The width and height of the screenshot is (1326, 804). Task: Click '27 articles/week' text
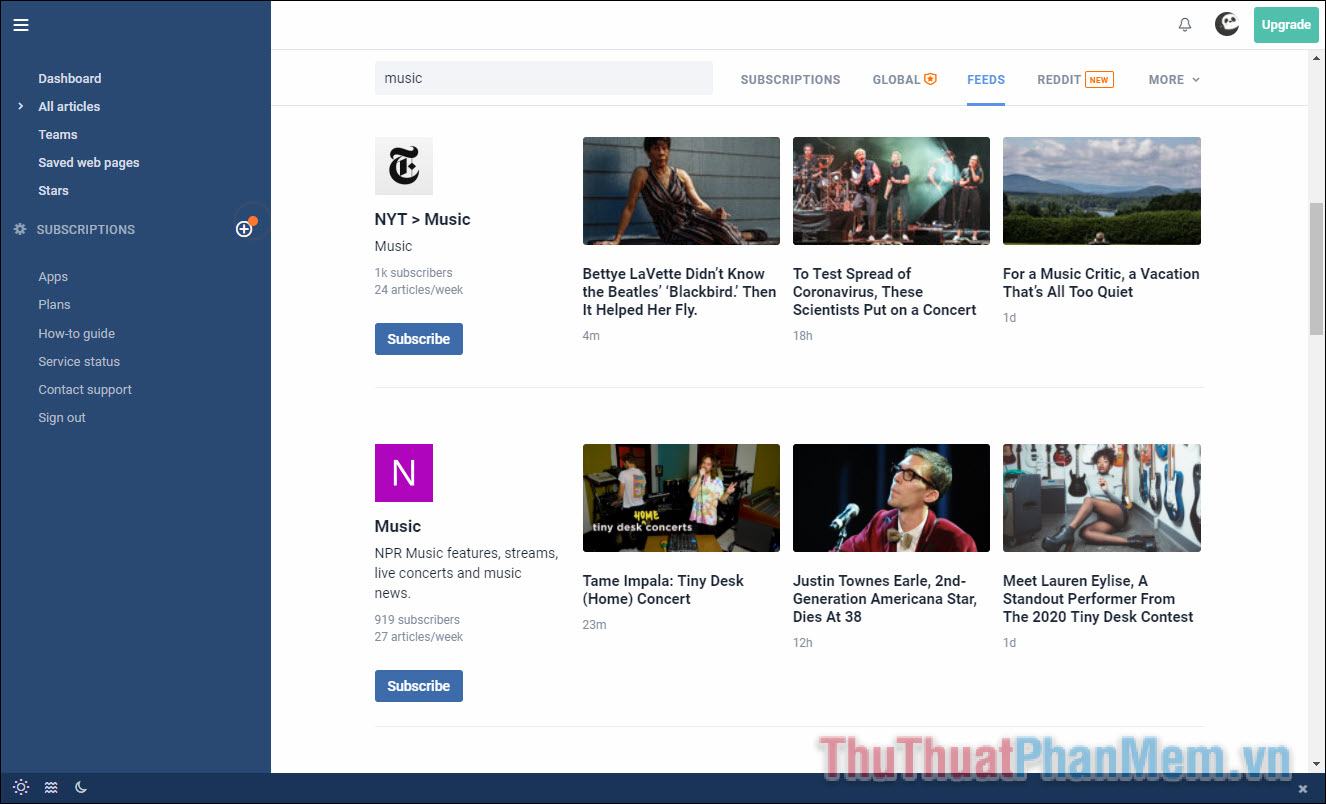419,636
